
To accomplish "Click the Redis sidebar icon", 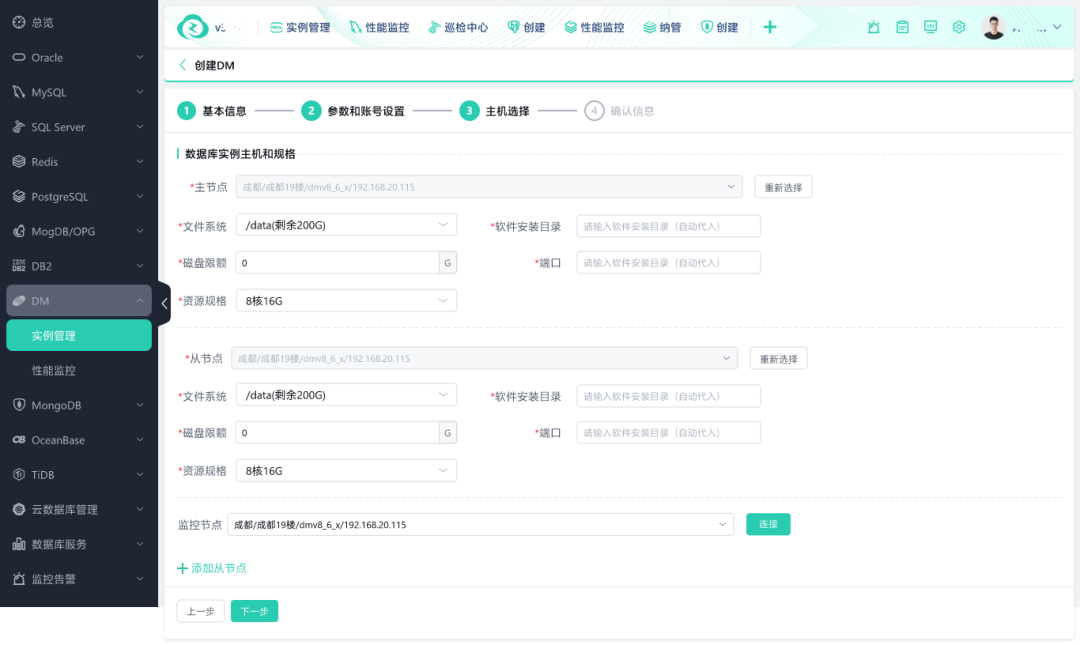I will pyautogui.click(x=19, y=161).
